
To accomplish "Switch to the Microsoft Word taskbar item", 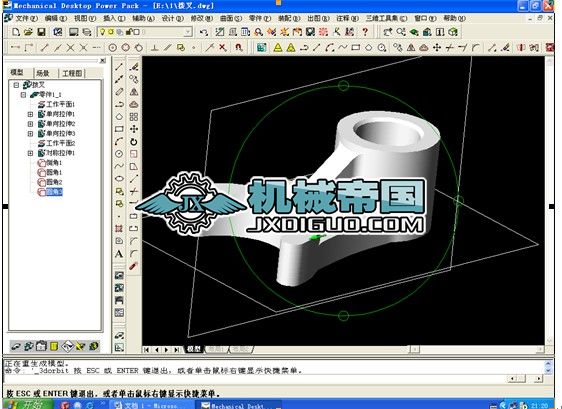I will 151,405.
